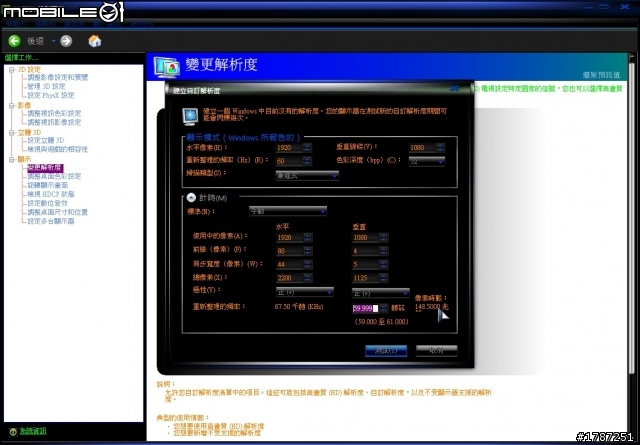
Task: Collapse the 顯示 tree node
Action: click(12, 160)
